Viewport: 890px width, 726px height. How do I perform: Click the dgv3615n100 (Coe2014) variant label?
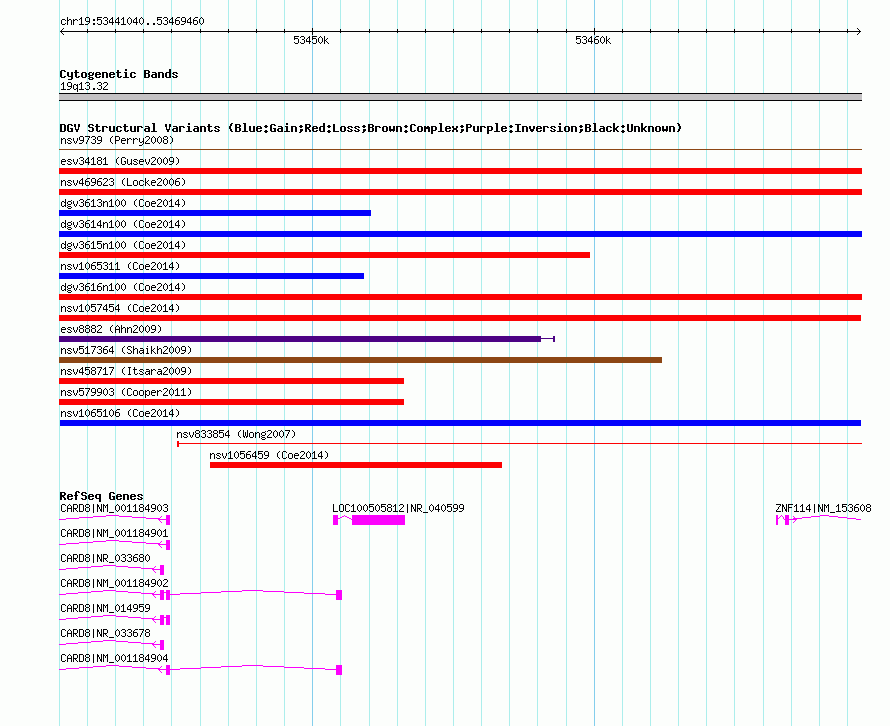coord(123,245)
